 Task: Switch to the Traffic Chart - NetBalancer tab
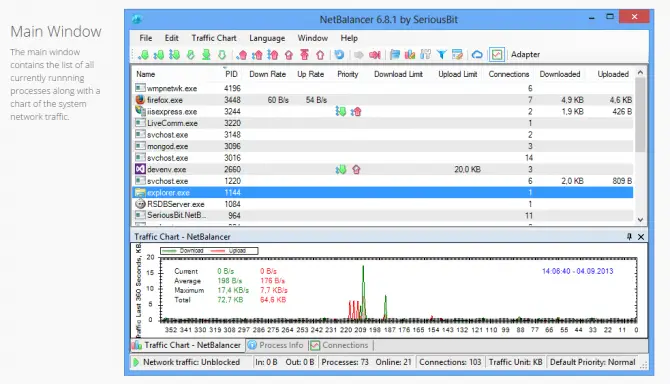tap(187, 345)
